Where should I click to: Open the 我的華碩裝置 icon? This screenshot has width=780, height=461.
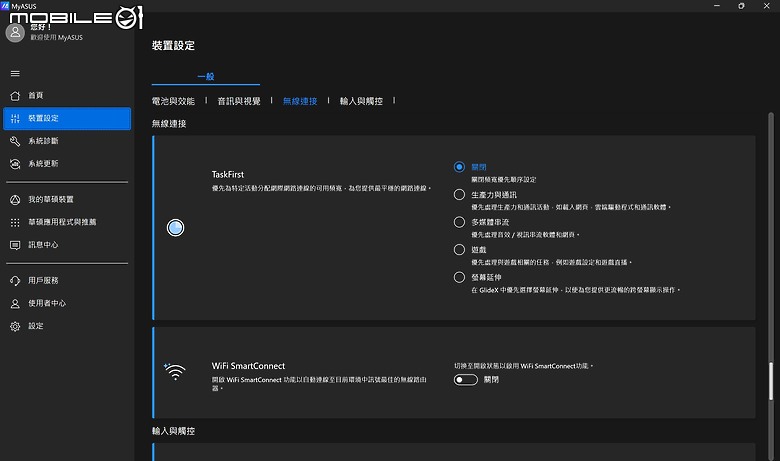(15, 199)
